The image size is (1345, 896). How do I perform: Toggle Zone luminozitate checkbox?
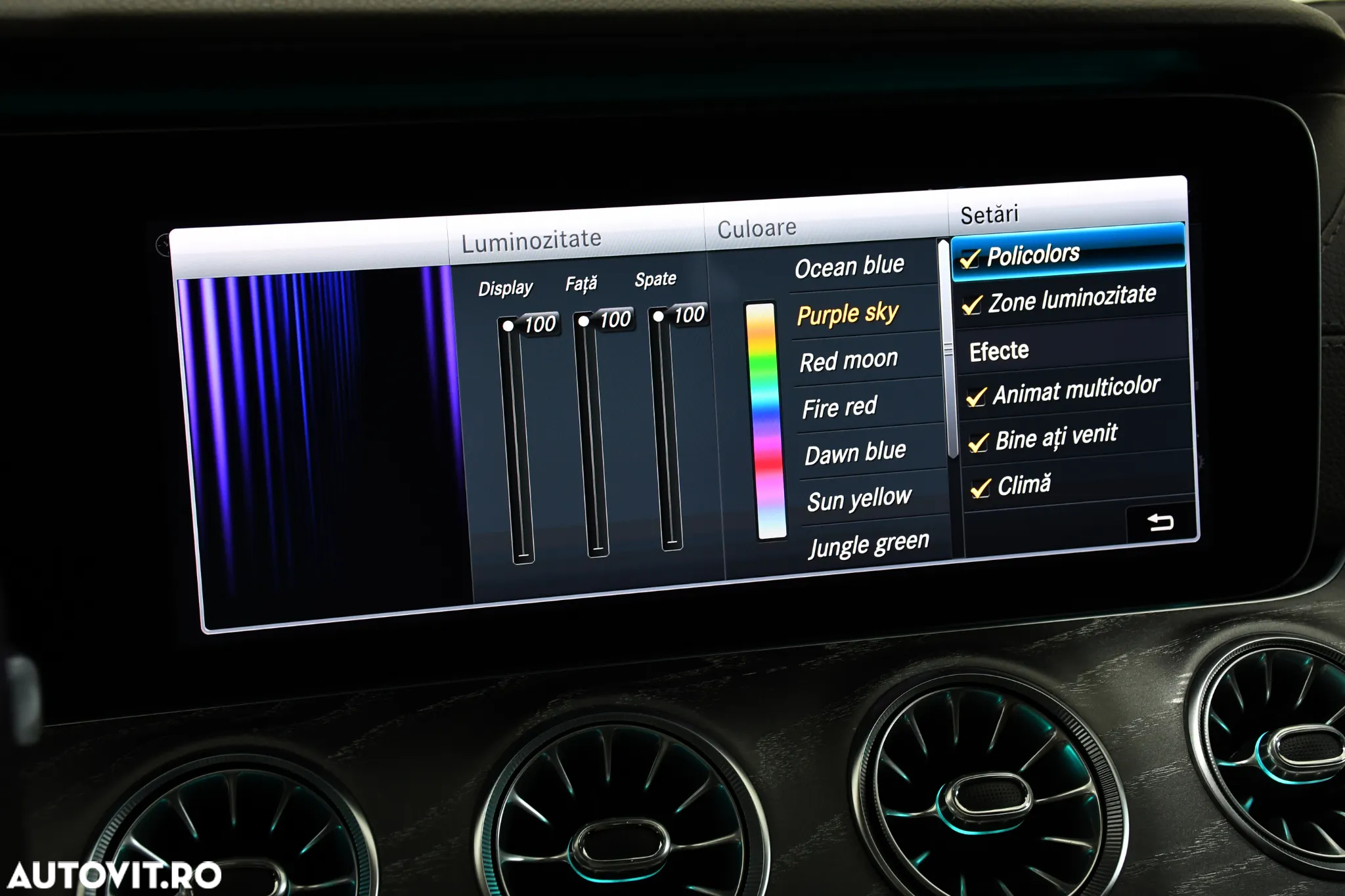pos(972,304)
